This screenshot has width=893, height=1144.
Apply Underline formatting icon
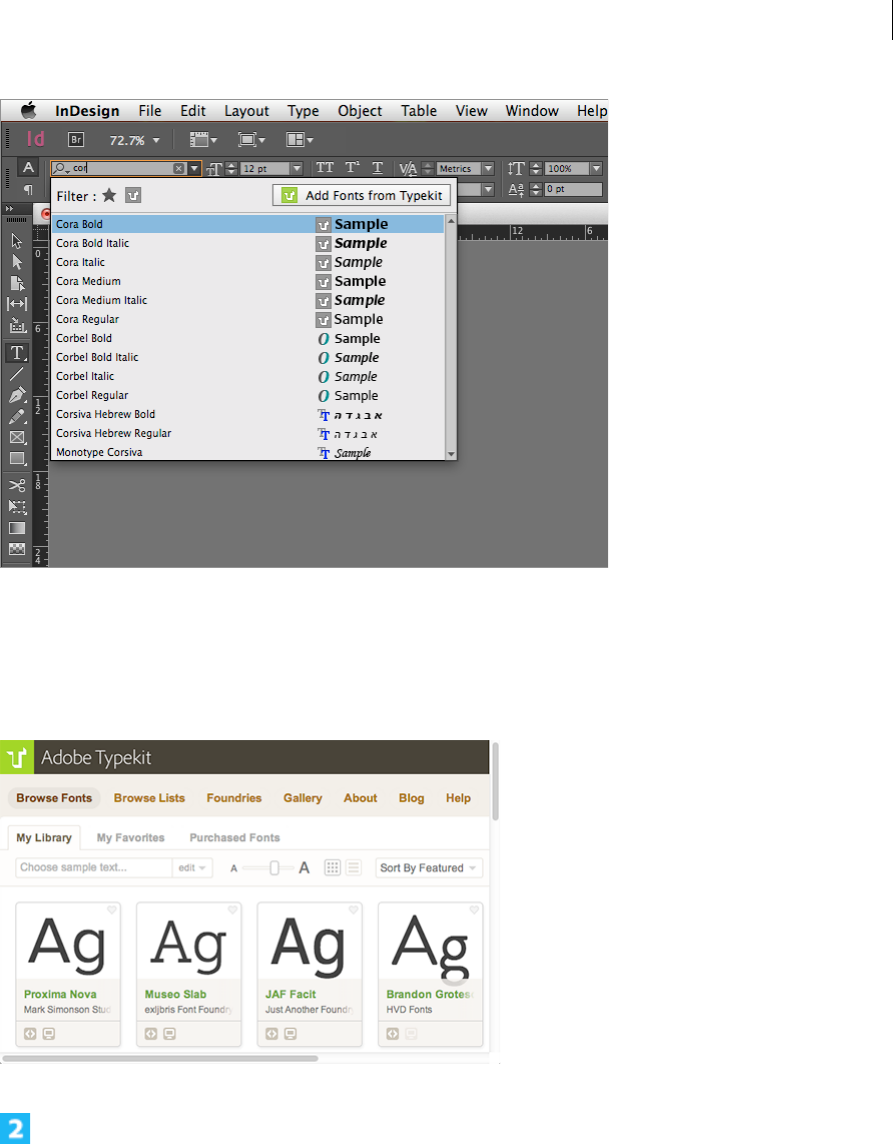377,168
